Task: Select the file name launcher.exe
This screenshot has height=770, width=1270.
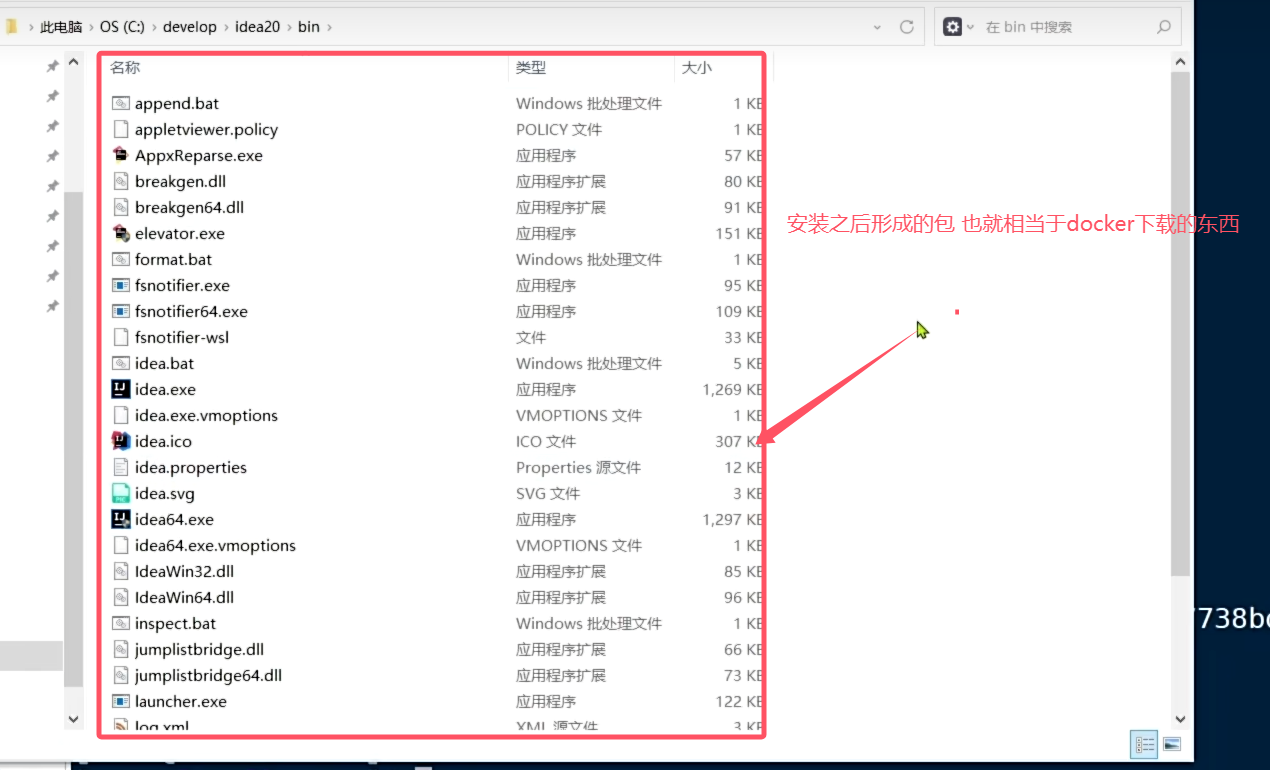Action: (181, 701)
